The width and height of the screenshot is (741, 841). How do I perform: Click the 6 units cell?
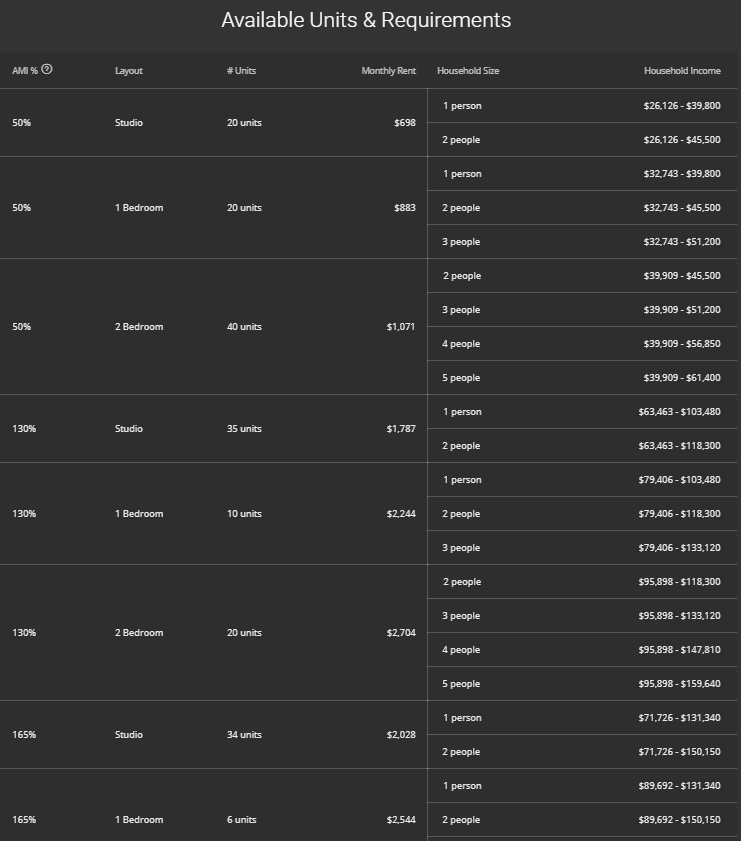241,820
